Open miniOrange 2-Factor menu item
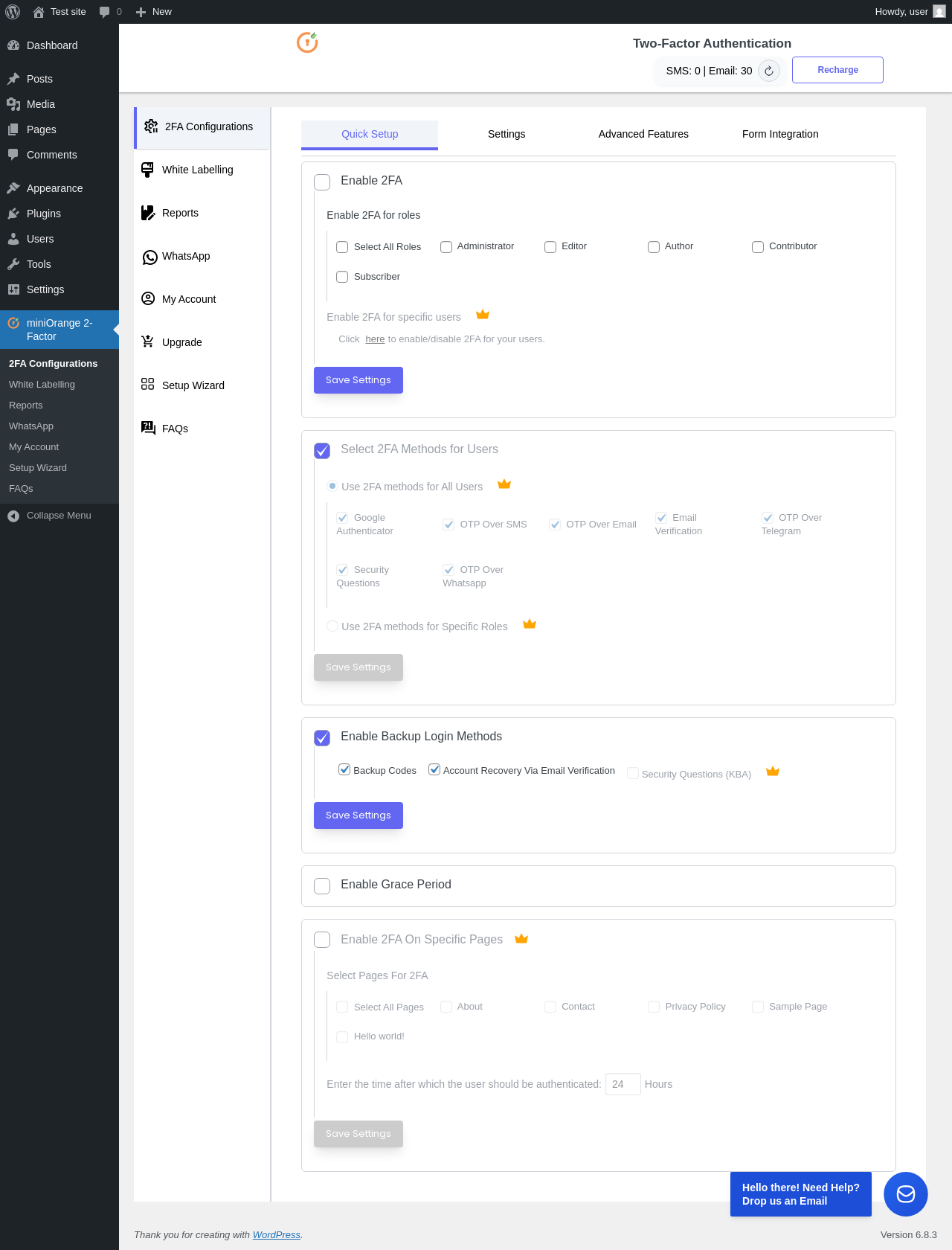Screen dimensions: 952x1250 point(59,330)
